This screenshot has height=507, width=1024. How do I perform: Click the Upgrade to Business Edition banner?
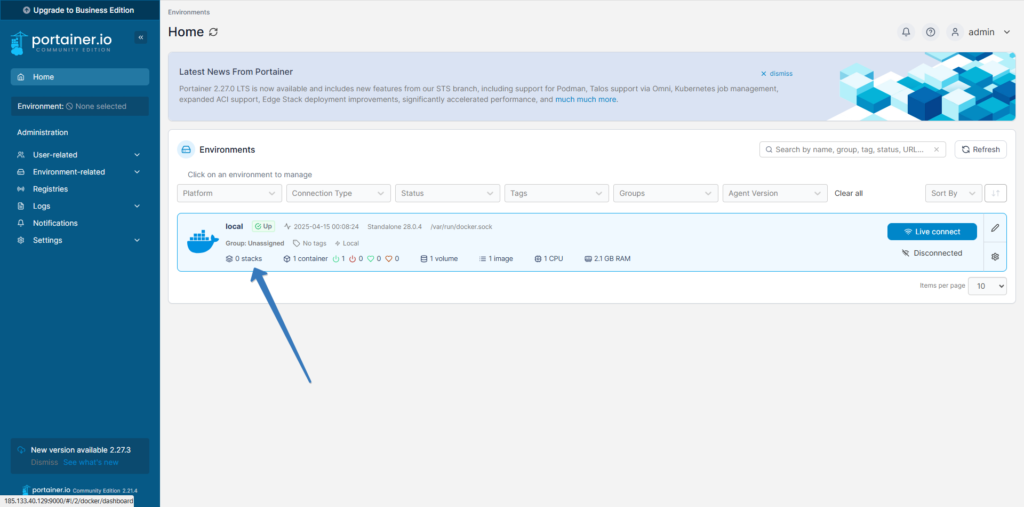point(80,10)
